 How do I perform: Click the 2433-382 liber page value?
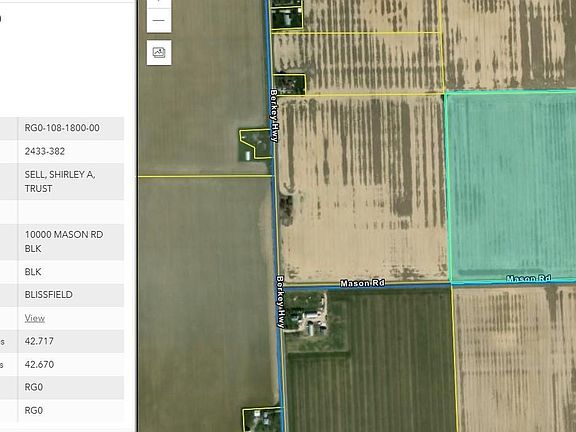click(x=44, y=151)
